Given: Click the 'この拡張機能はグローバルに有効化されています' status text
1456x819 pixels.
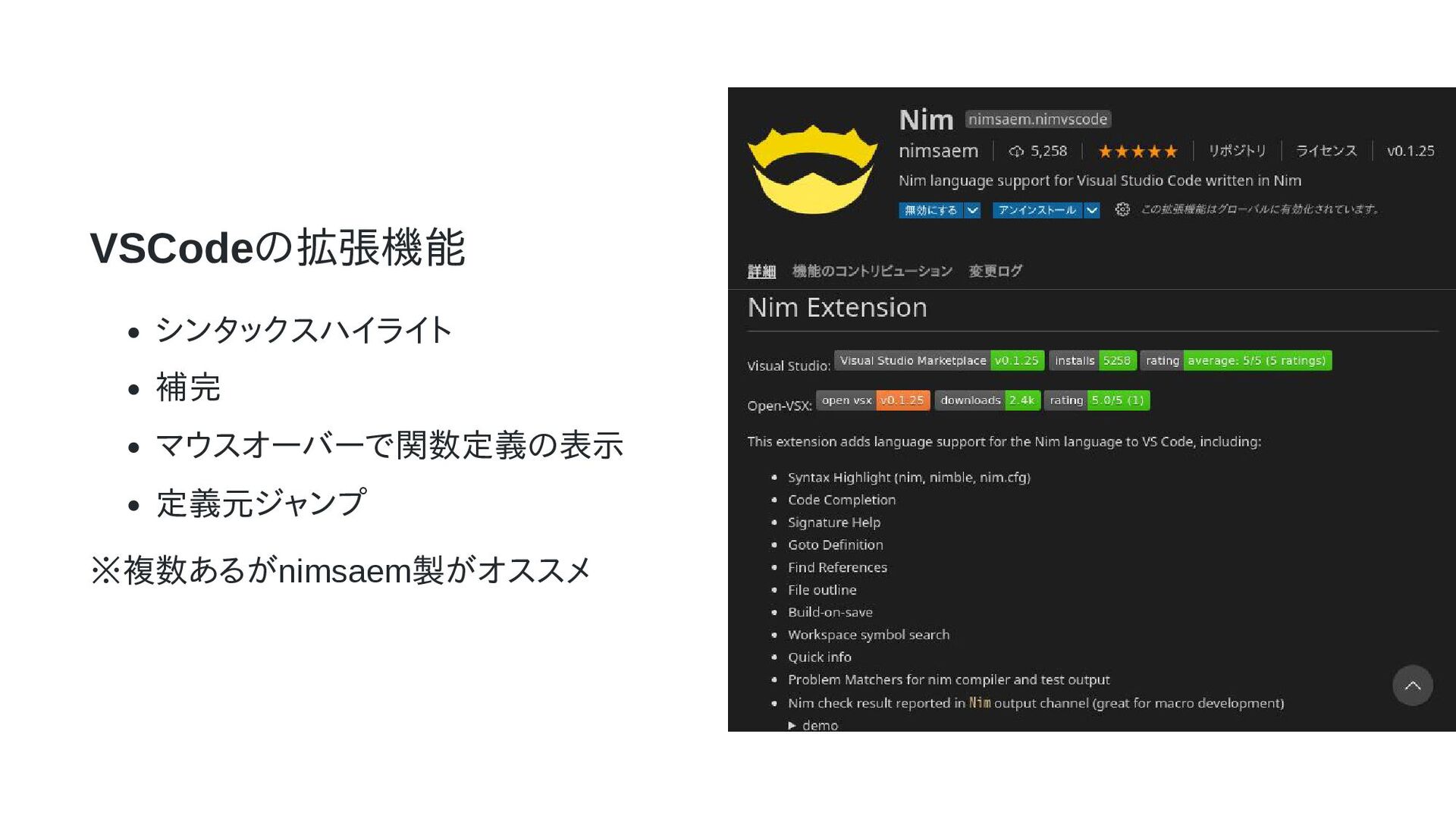Looking at the screenshot, I should point(1260,209).
